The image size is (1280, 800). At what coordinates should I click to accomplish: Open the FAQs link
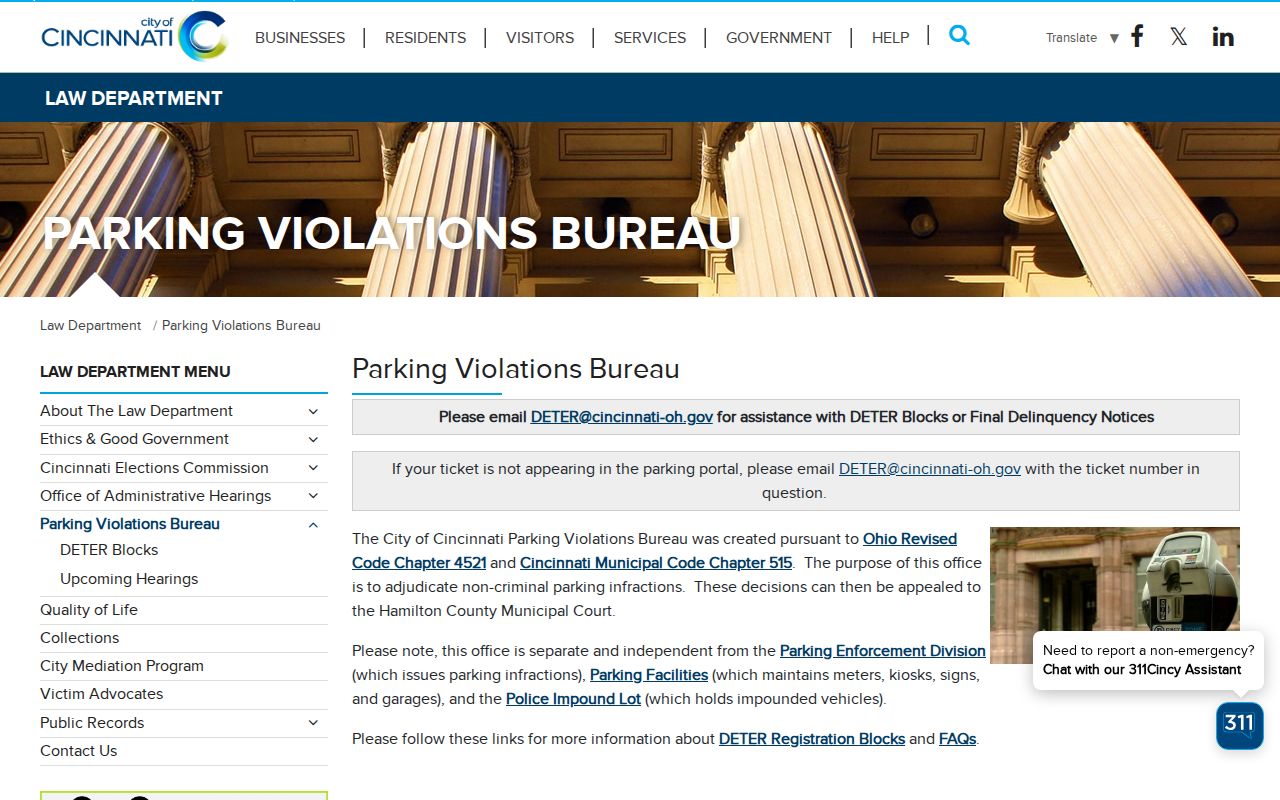tap(957, 739)
